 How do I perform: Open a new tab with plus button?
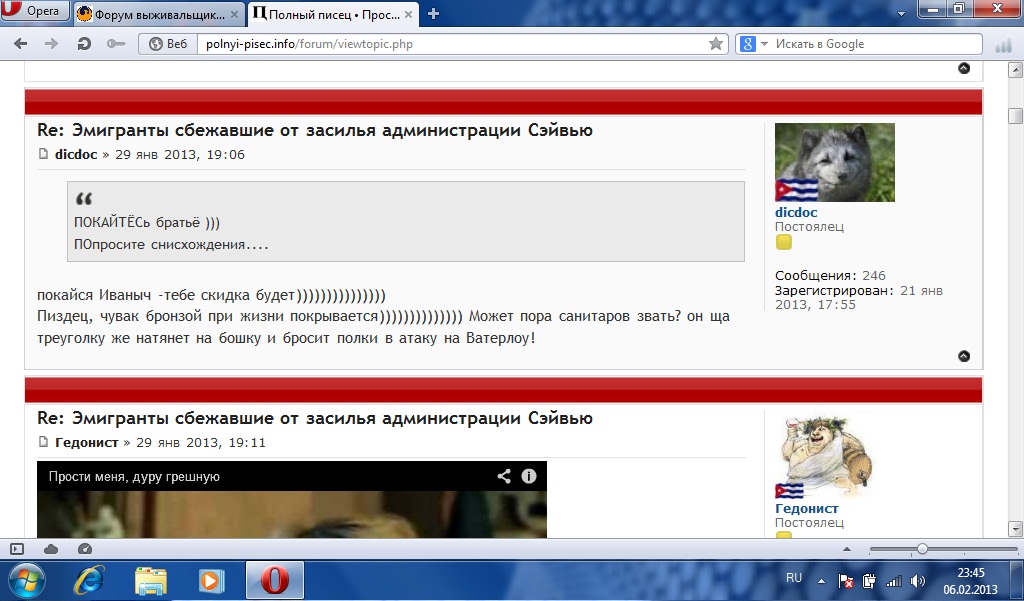[x=433, y=14]
